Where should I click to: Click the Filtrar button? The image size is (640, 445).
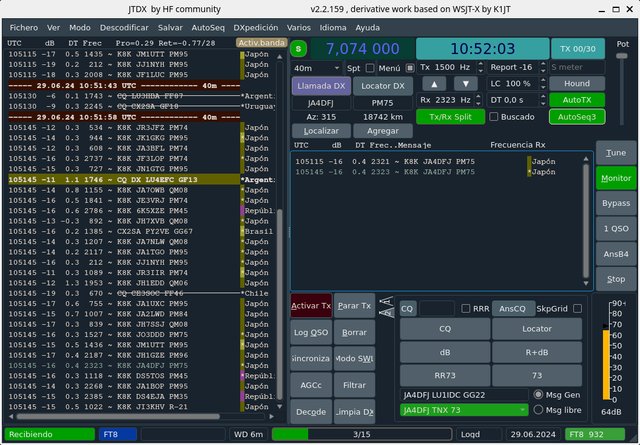(354, 385)
